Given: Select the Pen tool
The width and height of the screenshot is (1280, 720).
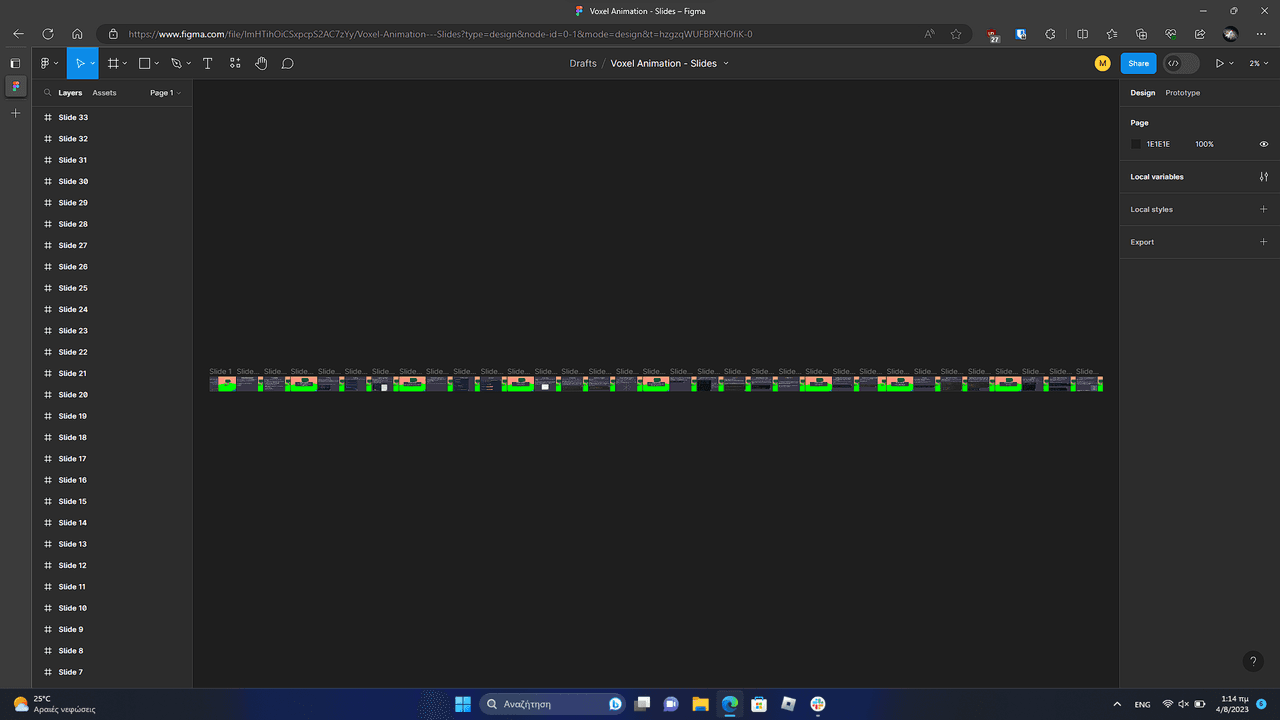Looking at the screenshot, I should click(x=176, y=63).
